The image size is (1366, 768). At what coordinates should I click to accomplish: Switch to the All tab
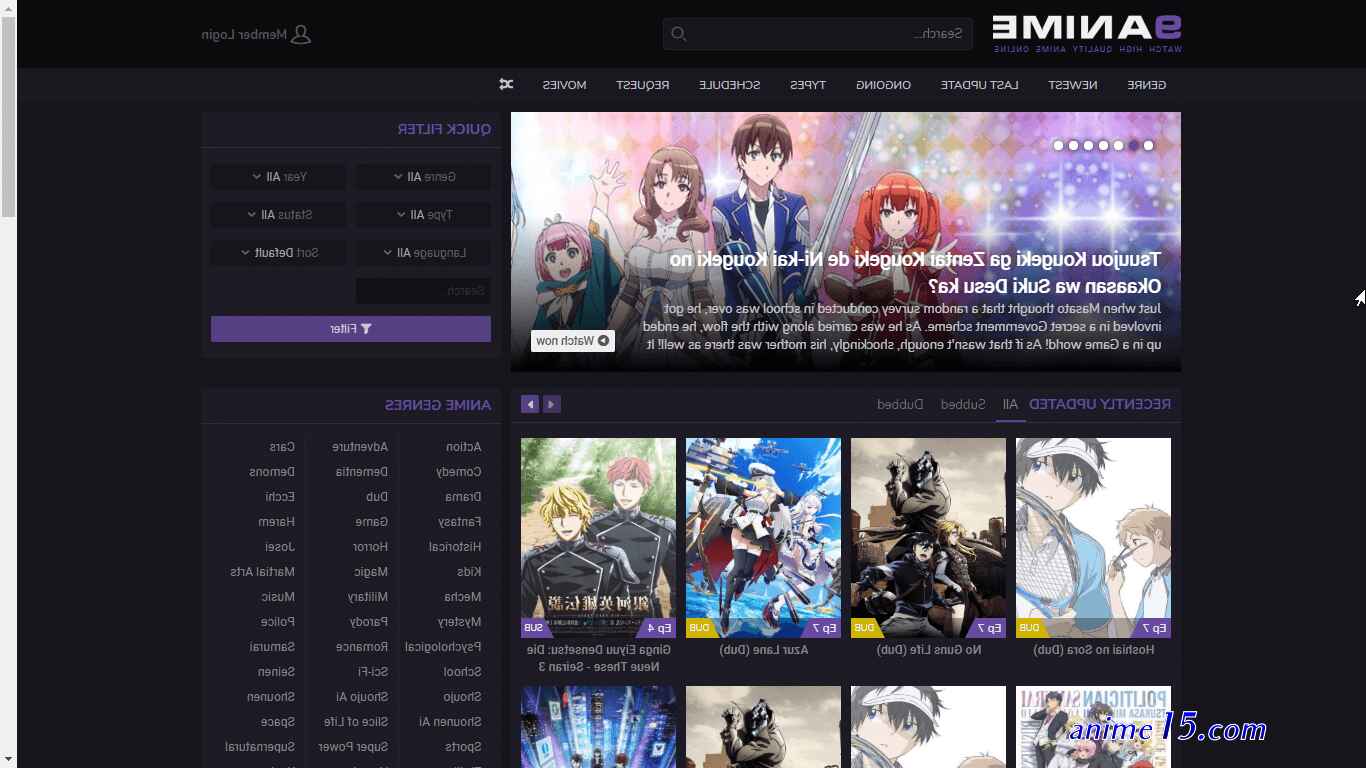1010,404
